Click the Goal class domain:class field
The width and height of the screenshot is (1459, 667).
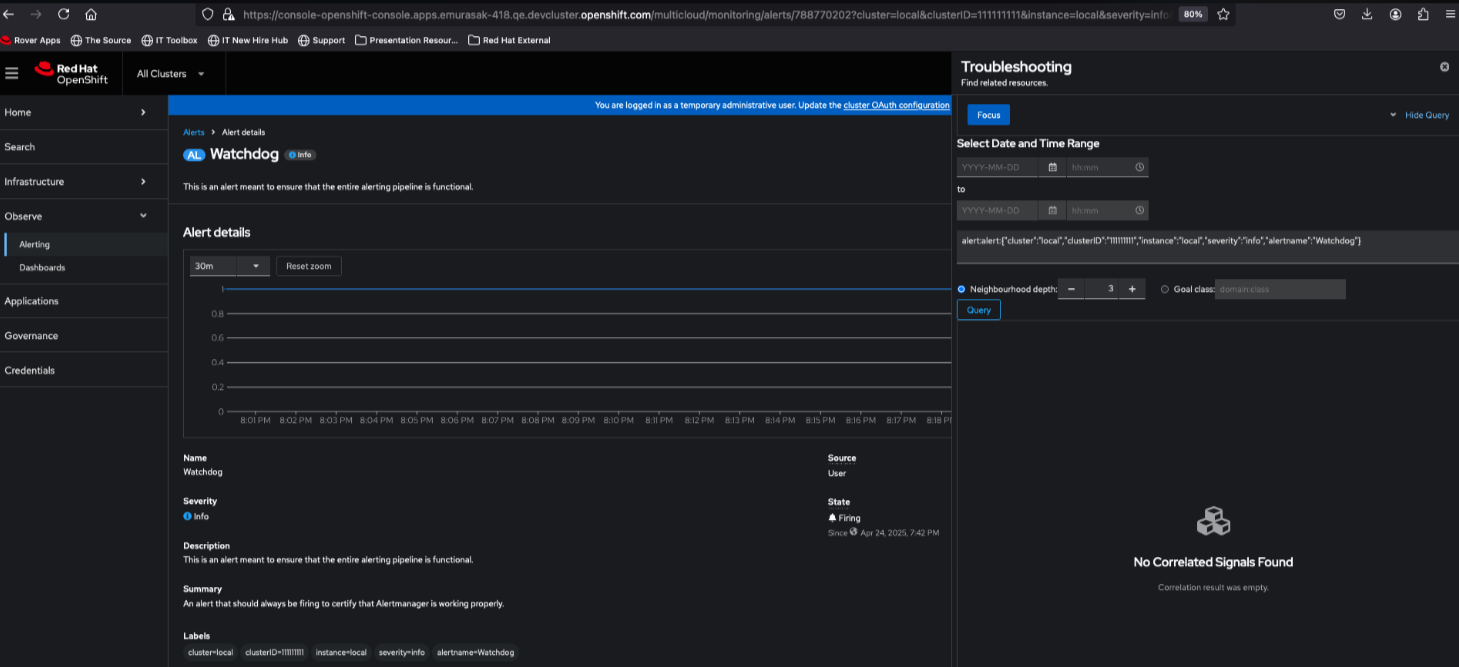click(1279, 289)
